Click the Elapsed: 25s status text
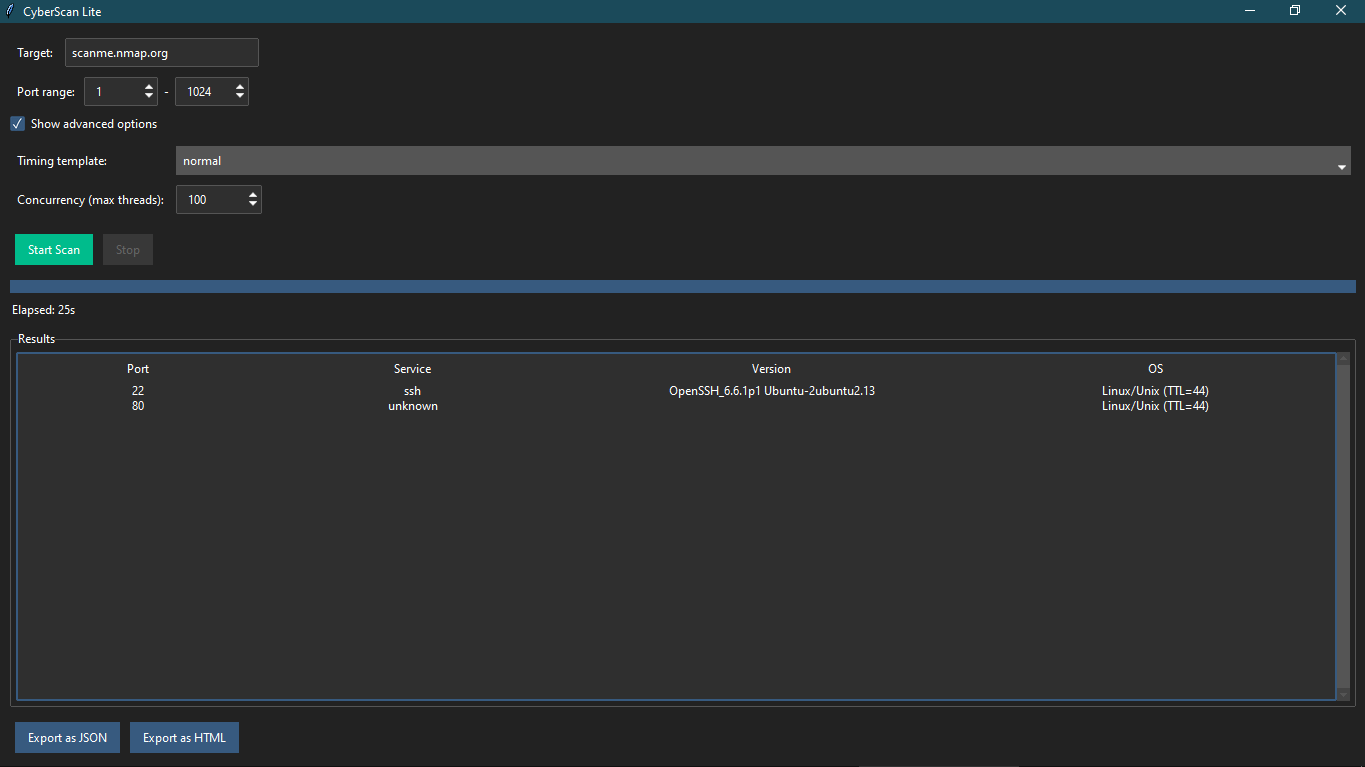The image size is (1365, 767). pyautogui.click(x=44, y=310)
